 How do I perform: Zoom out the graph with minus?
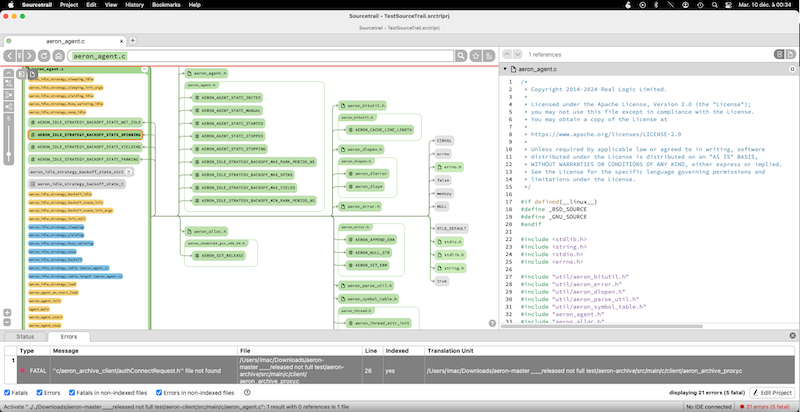pos(7,322)
